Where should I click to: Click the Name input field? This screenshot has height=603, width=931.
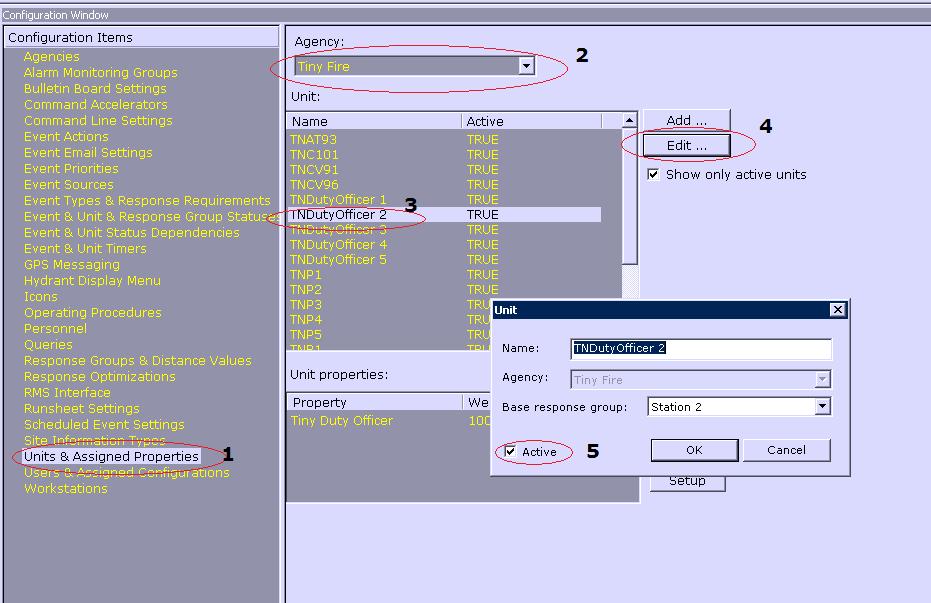(x=700, y=349)
